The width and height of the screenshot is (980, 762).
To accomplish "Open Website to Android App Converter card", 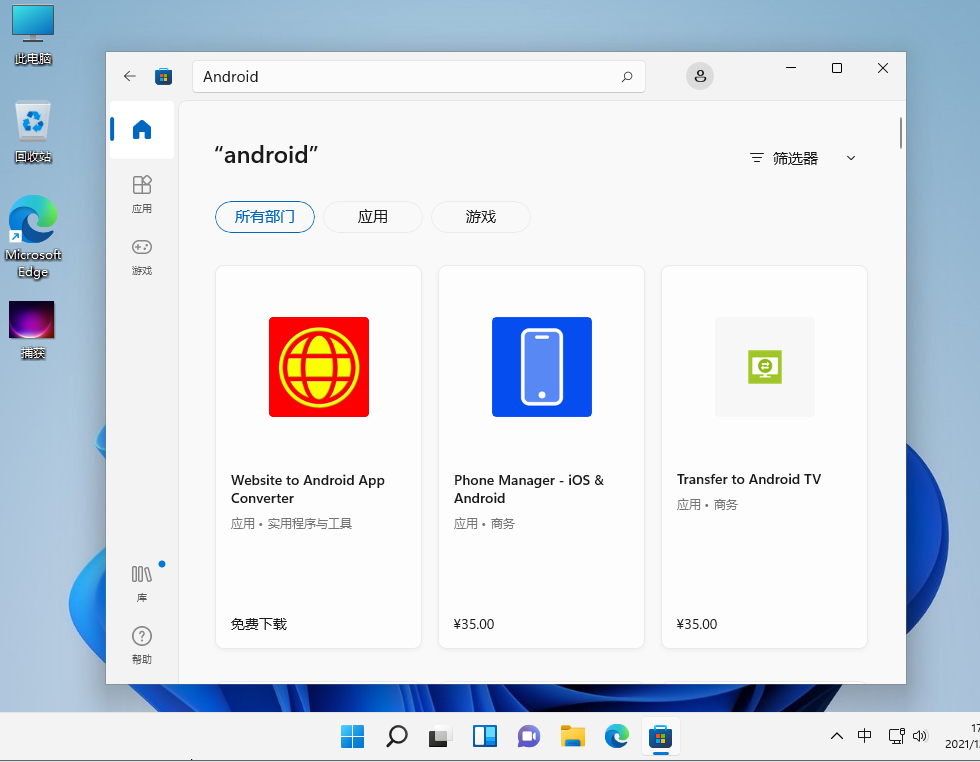I will pyautogui.click(x=318, y=456).
